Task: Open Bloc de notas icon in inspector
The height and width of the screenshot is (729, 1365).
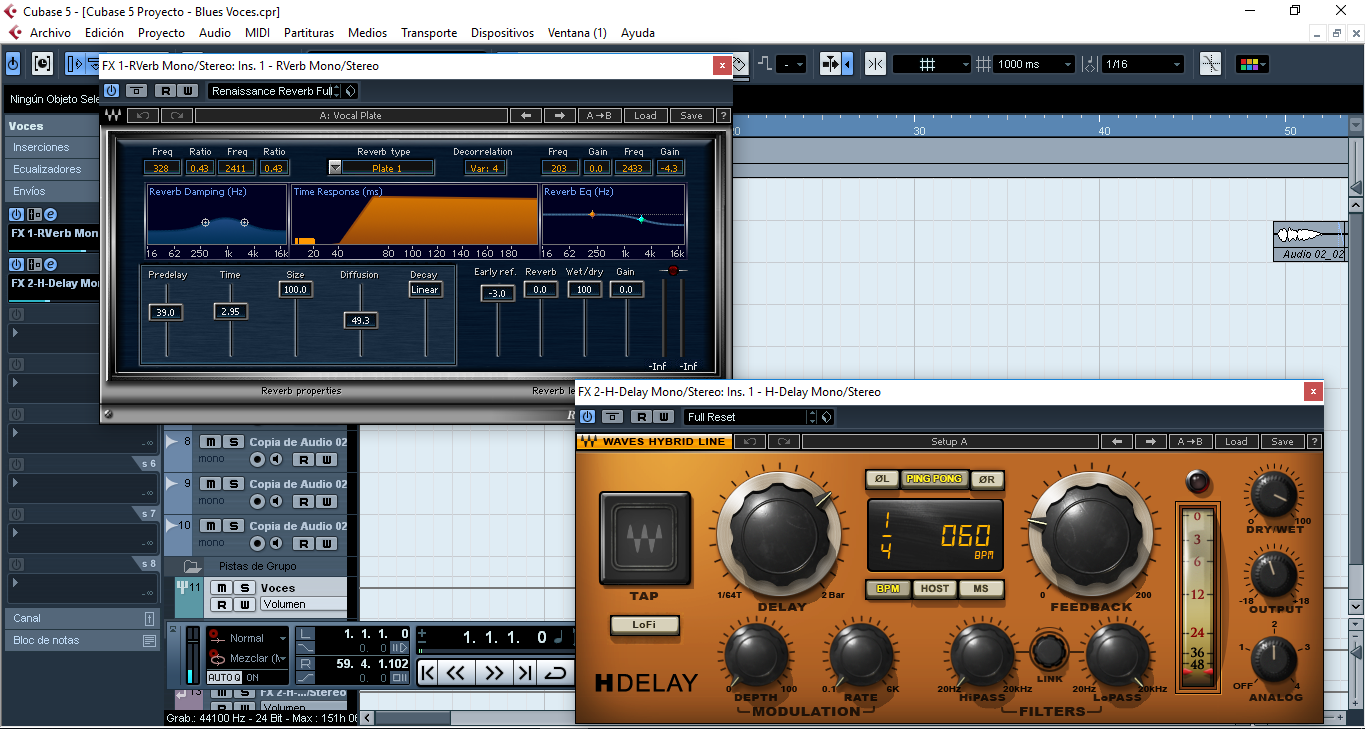Action: pos(149,641)
